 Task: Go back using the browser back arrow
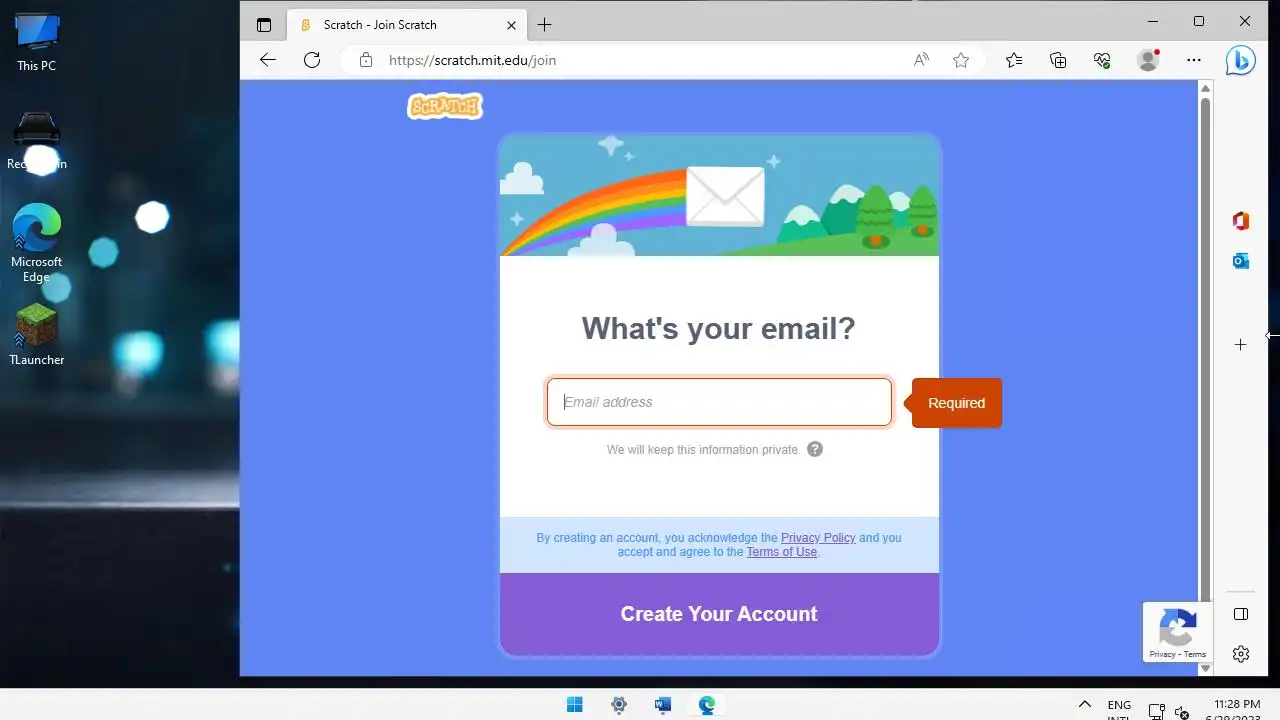point(268,60)
